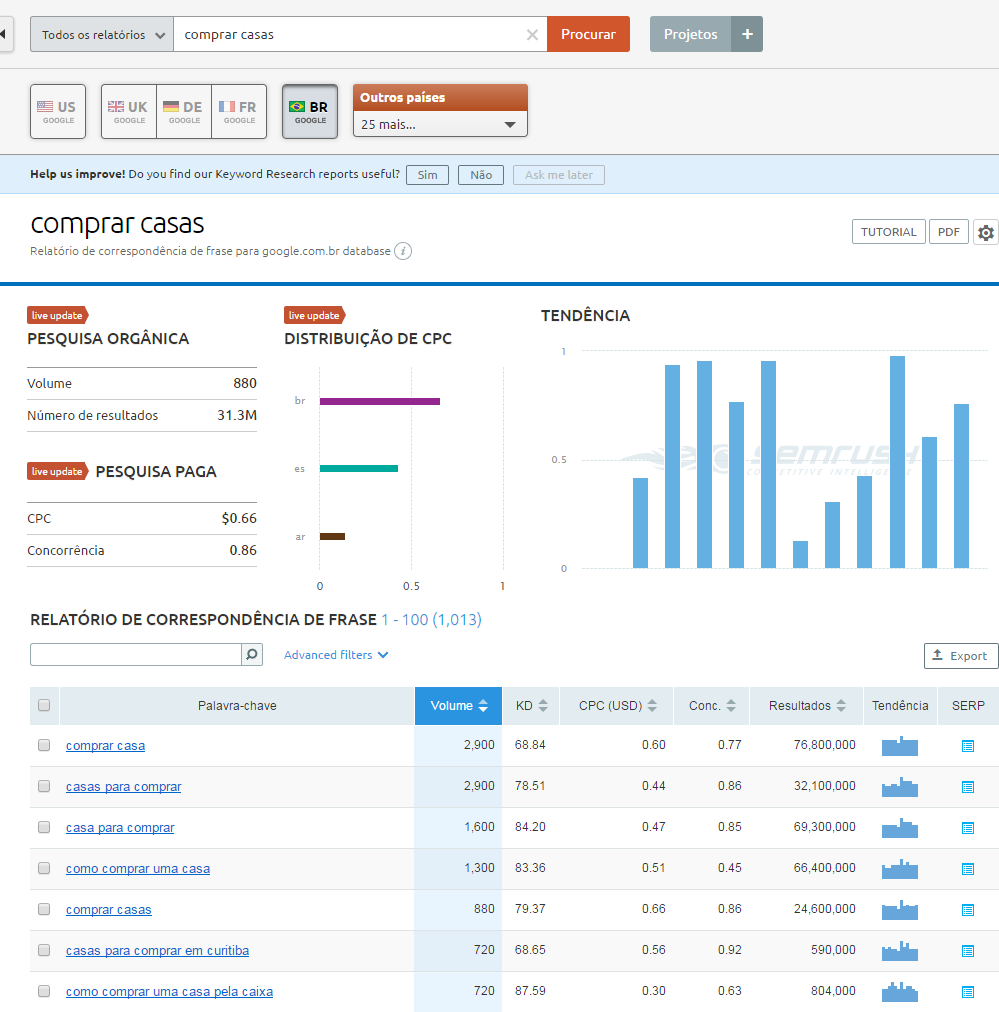Open the comprar casas keyword link in table
This screenshot has width=999, height=1012.
[x=108, y=909]
